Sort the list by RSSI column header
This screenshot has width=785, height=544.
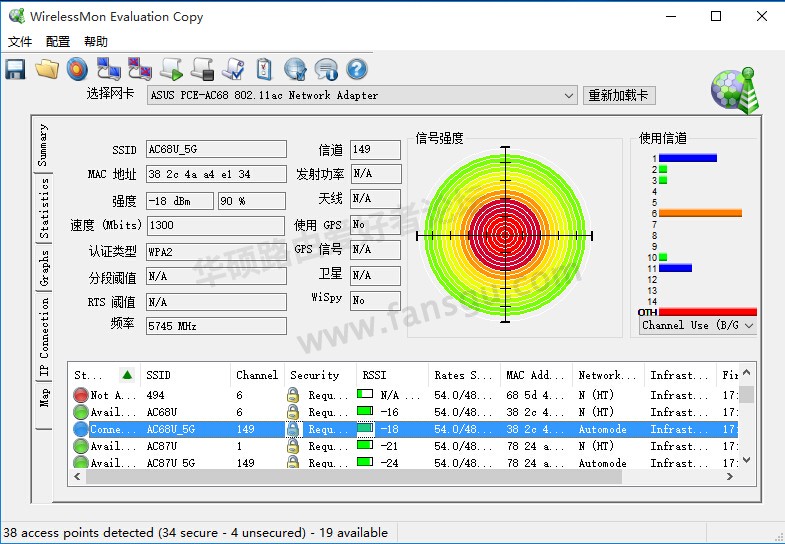click(x=392, y=375)
